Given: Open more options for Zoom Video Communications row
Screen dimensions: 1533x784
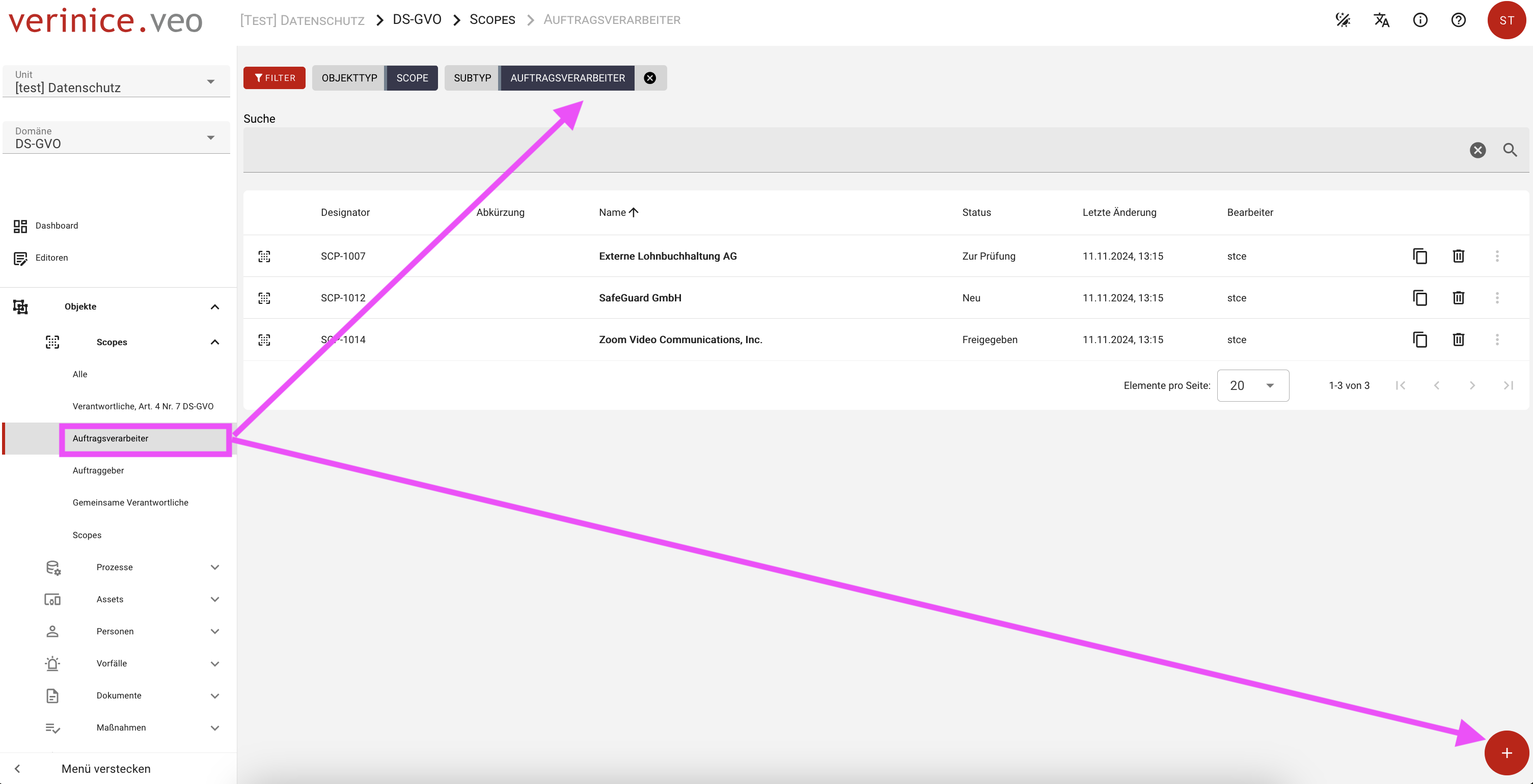Looking at the screenshot, I should [x=1497, y=340].
